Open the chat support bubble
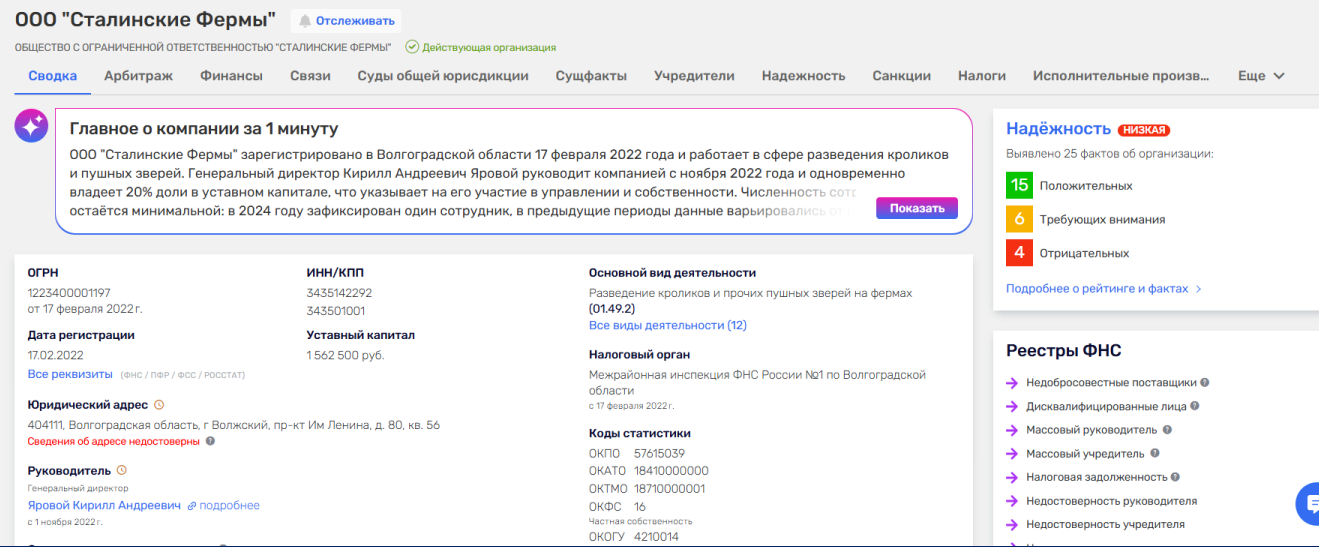1319x547 pixels. tap(1308, 503)
